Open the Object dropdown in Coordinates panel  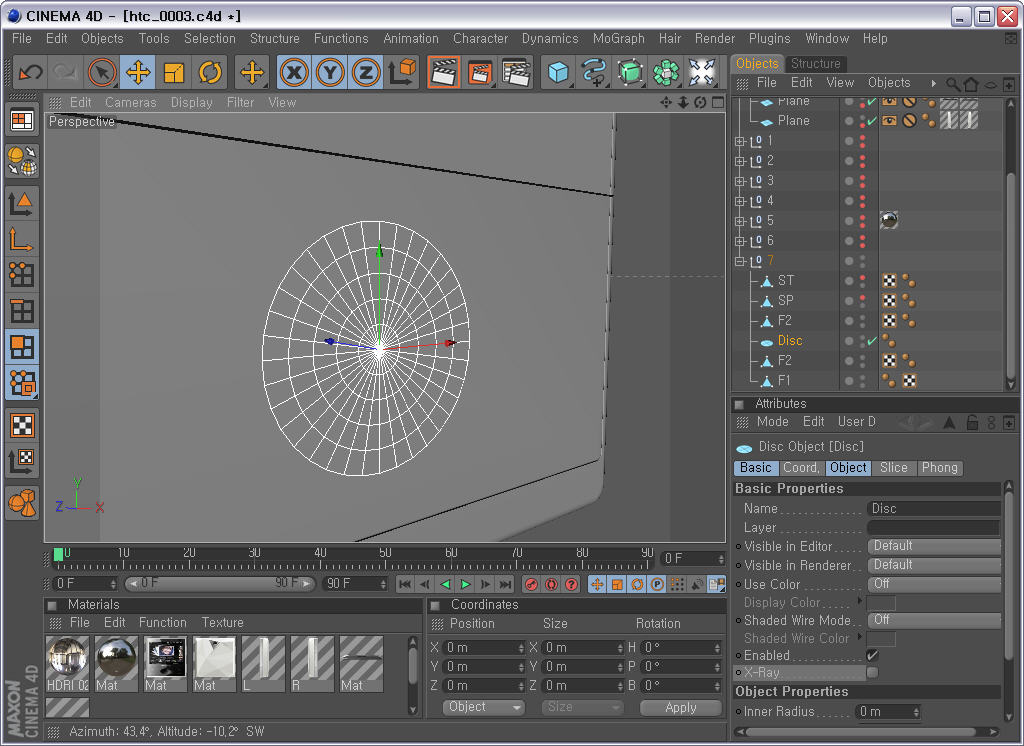[483, 707]
